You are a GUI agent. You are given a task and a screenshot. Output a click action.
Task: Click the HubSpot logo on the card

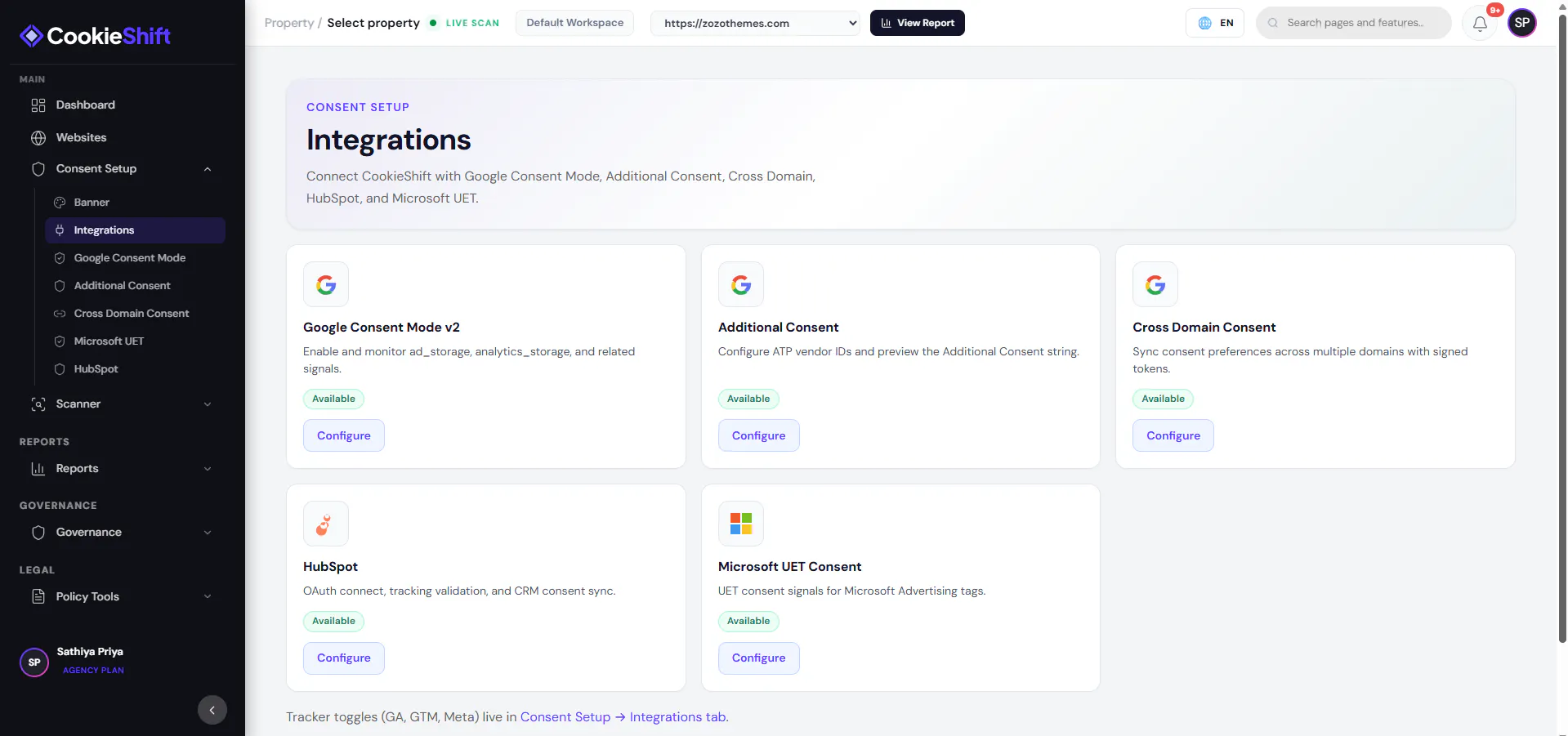pyautogui.click(x=326, y=524)
